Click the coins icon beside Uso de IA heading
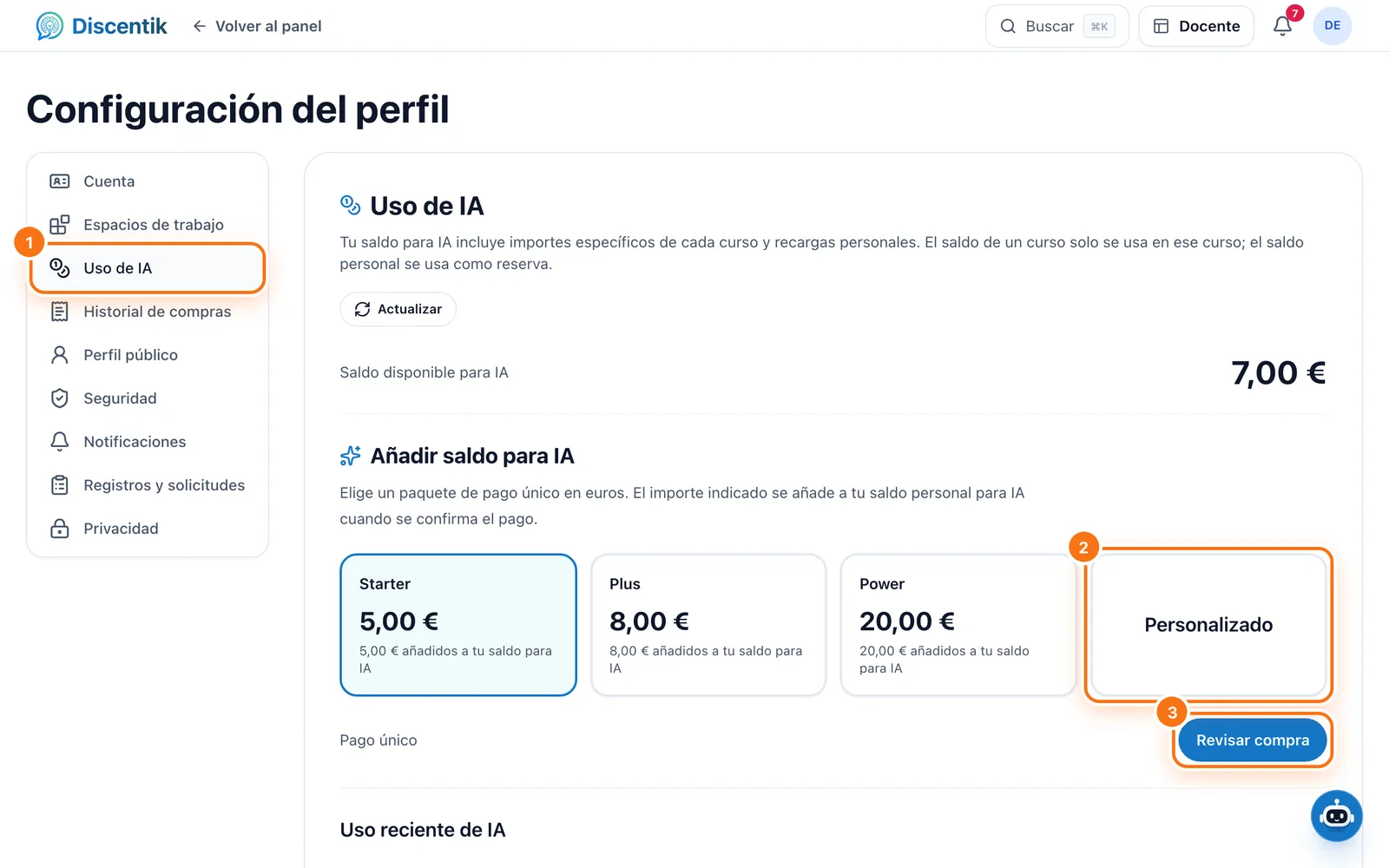The image size is (1389, 868). tap(350, 205)
